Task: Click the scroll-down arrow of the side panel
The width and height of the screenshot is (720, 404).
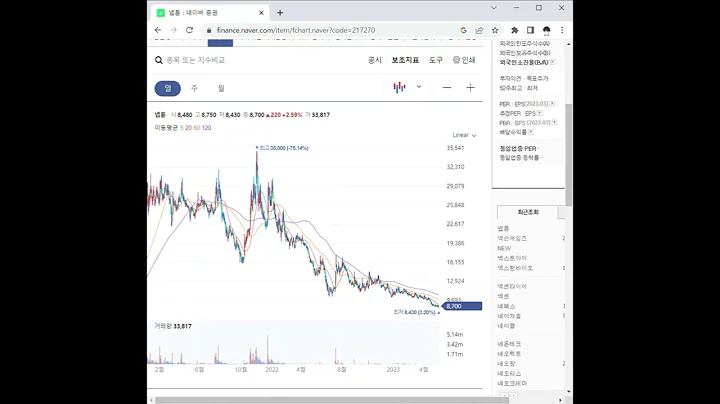Action: [x=569, y=391]
